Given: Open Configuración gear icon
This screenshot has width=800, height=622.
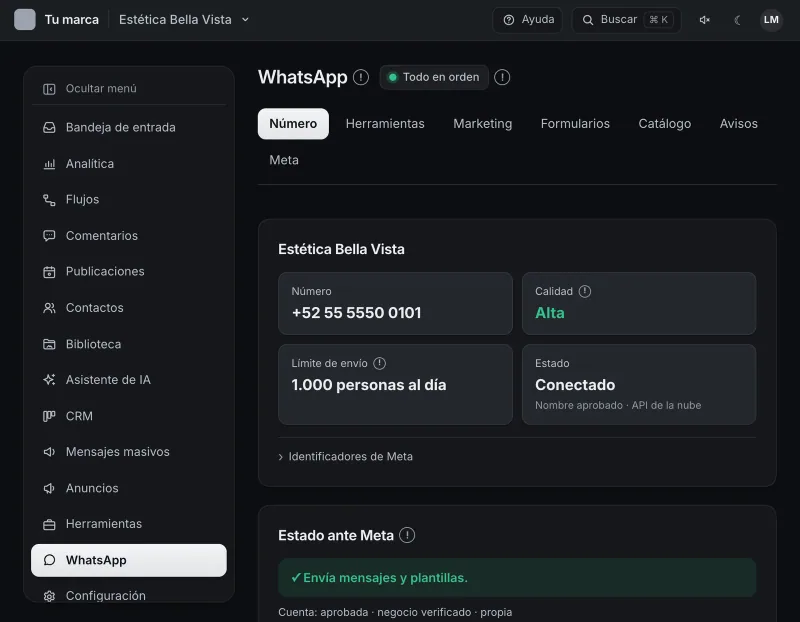Looking at the screenshot, I should click(x=49, y=596).
